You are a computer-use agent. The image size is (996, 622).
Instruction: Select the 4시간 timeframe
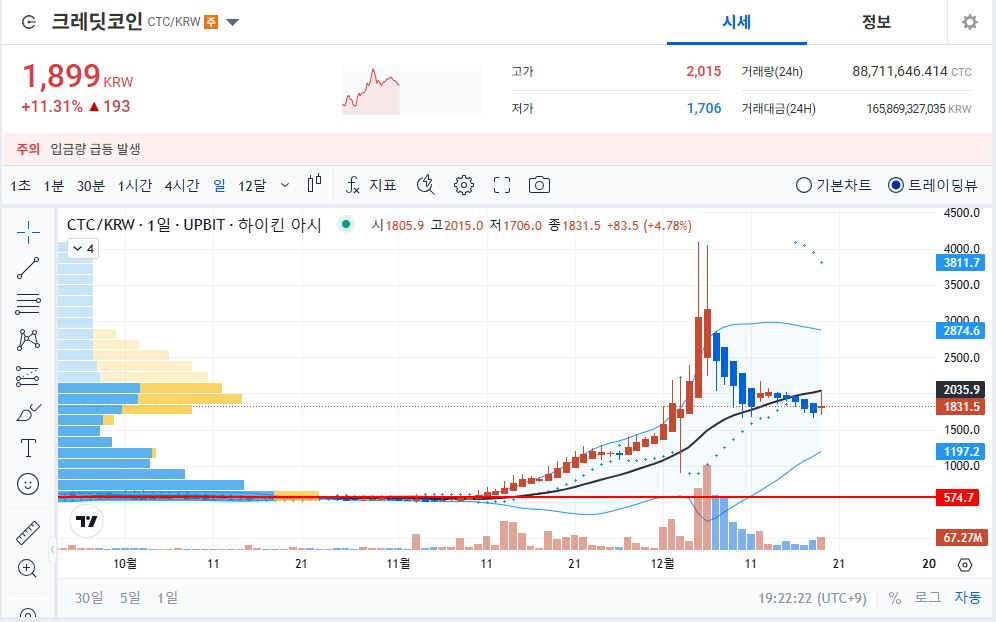pos(182,186)
